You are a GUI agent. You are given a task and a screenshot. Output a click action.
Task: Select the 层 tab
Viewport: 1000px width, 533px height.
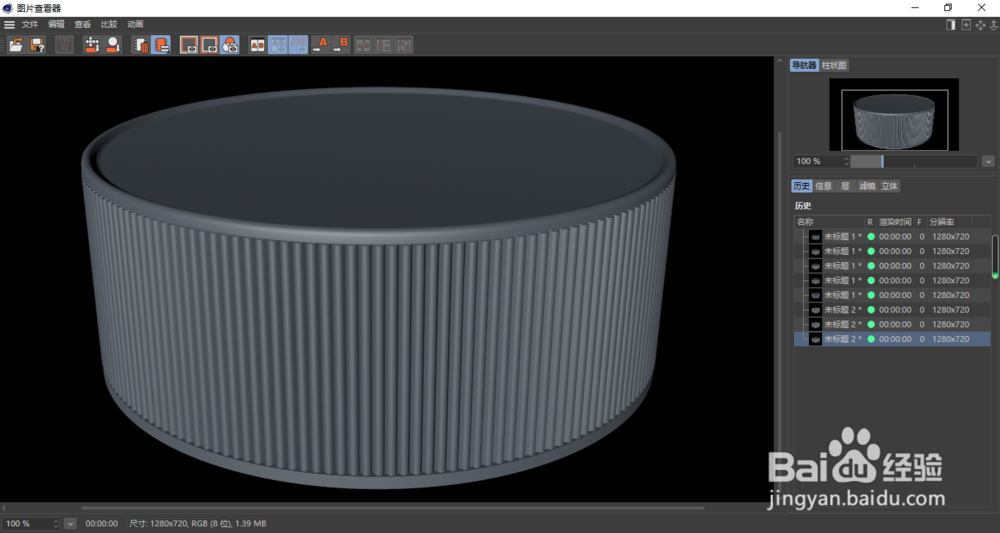(x=845, y=186)
